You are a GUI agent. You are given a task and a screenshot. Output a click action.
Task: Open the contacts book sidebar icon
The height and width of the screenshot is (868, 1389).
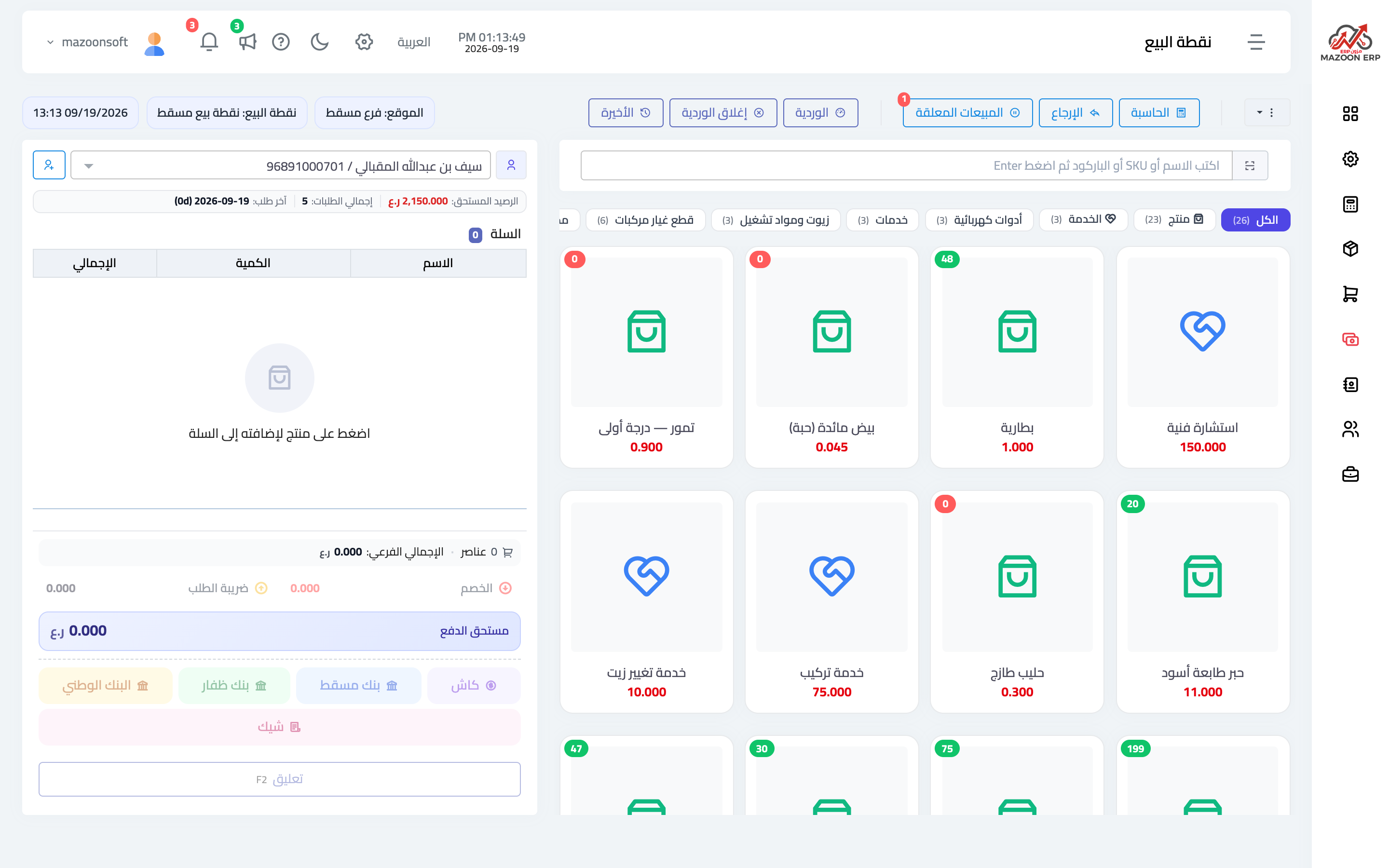(x=1350, y=385)
